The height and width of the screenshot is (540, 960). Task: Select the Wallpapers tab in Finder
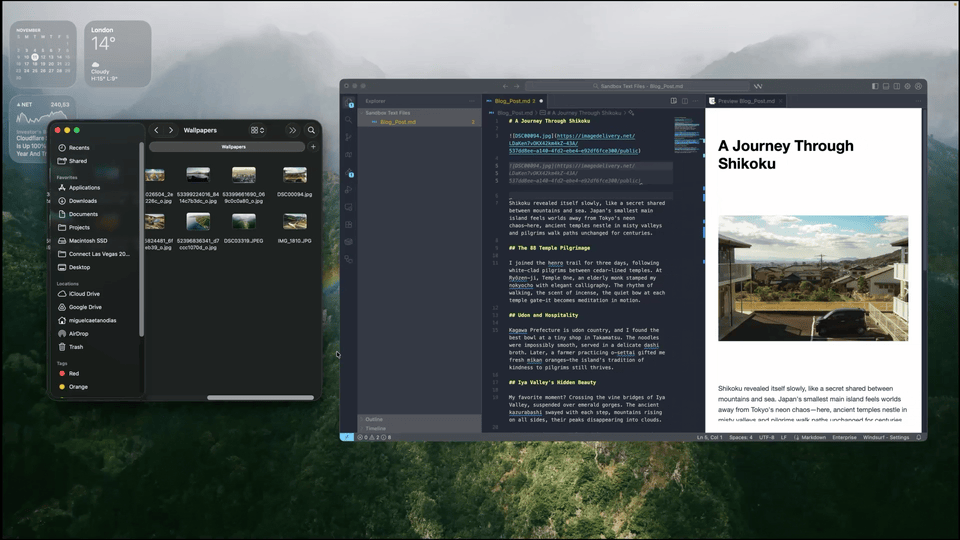click(x=227, y=147)
